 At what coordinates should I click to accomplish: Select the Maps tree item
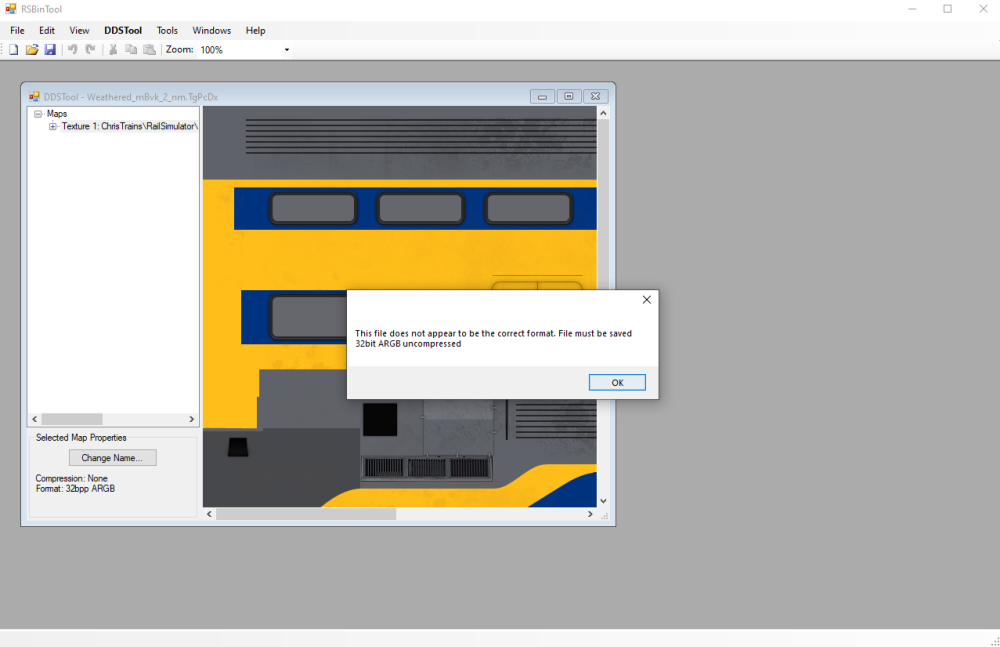57,114
